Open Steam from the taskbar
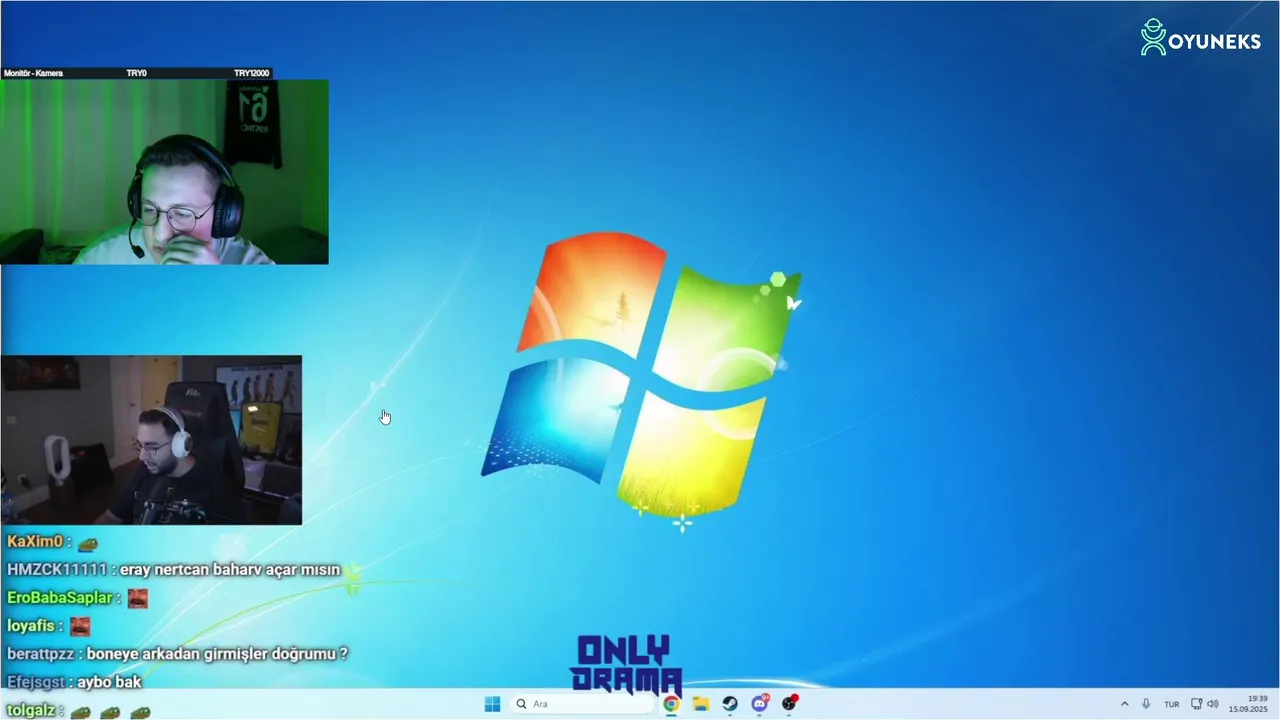 [x=730, y=704]
